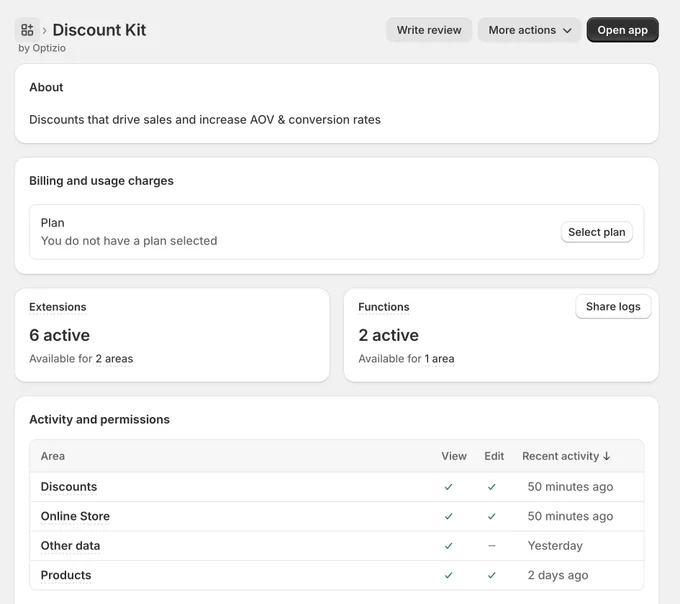Sort by Recent activity column header
This screenshot has height=604, width=680.
coord(566,456)
